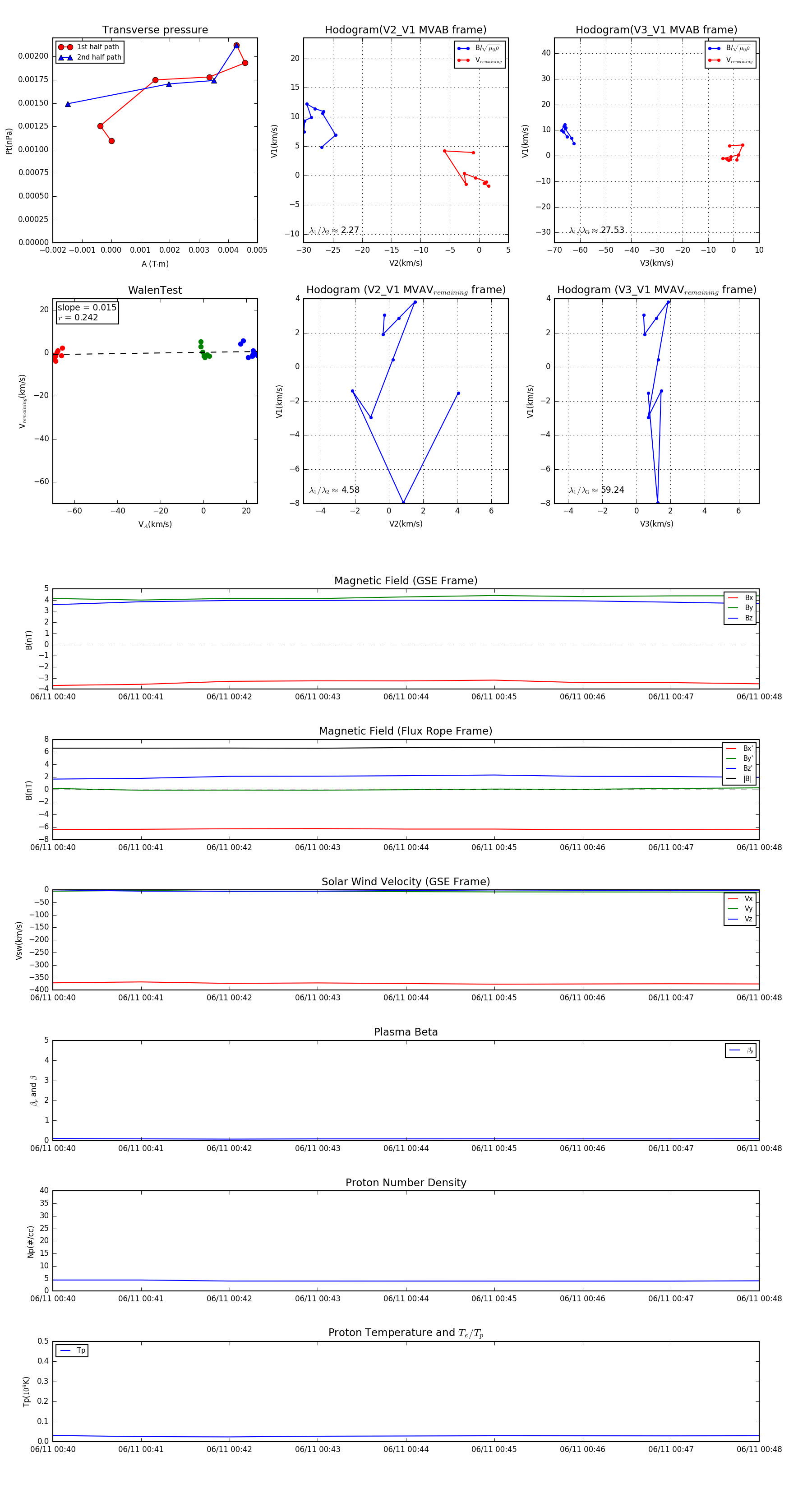Viewport: 812px width, 1489px height.
Task: Click the 'Bz' legend entry in GSE plot
Action: (740, 618)
